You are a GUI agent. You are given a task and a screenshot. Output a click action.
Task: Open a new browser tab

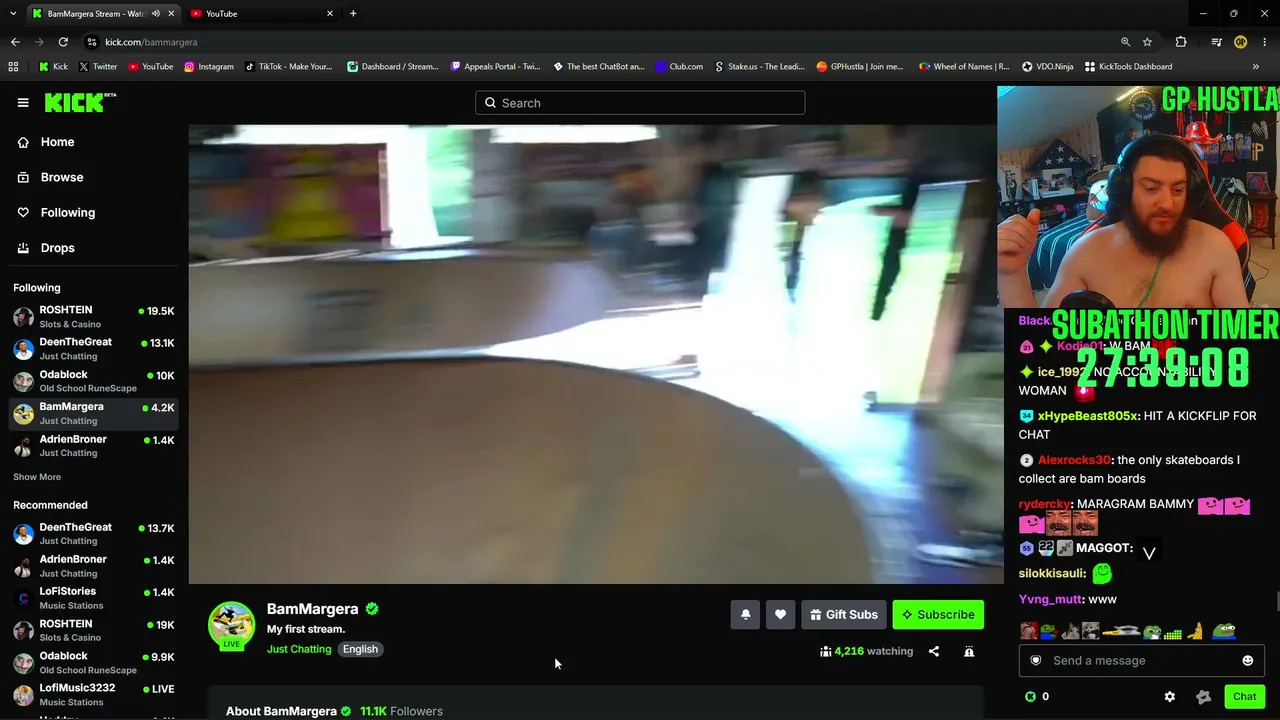353,14
